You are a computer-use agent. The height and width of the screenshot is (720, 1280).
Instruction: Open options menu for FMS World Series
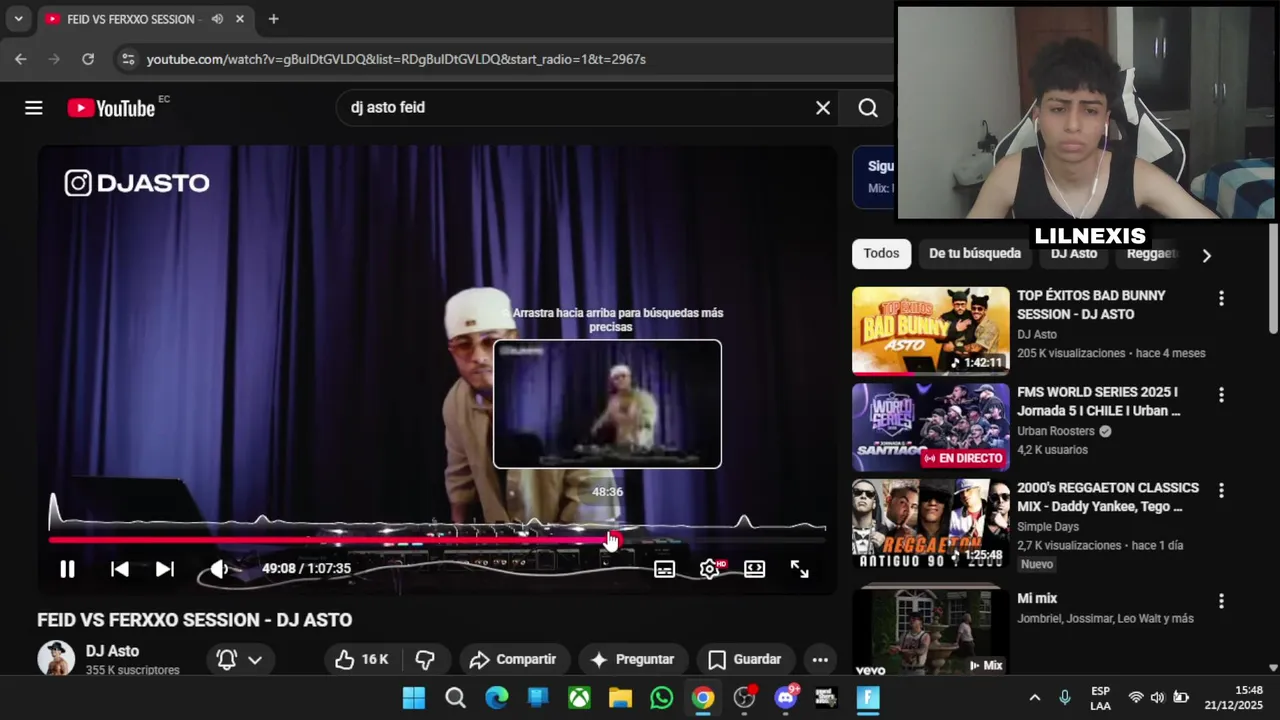[1221, 395]
